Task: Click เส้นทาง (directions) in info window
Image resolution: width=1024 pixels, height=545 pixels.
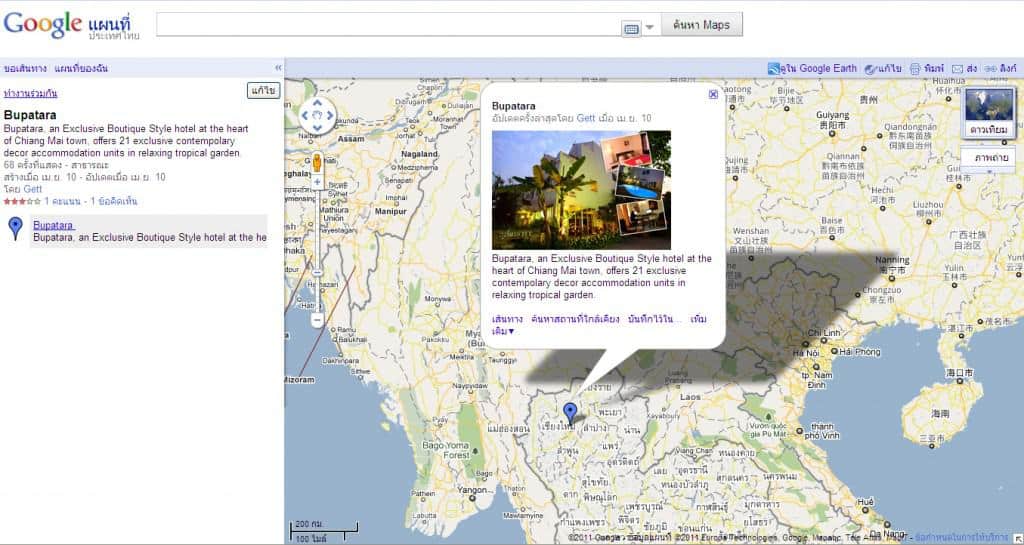Action: (507, 319)
